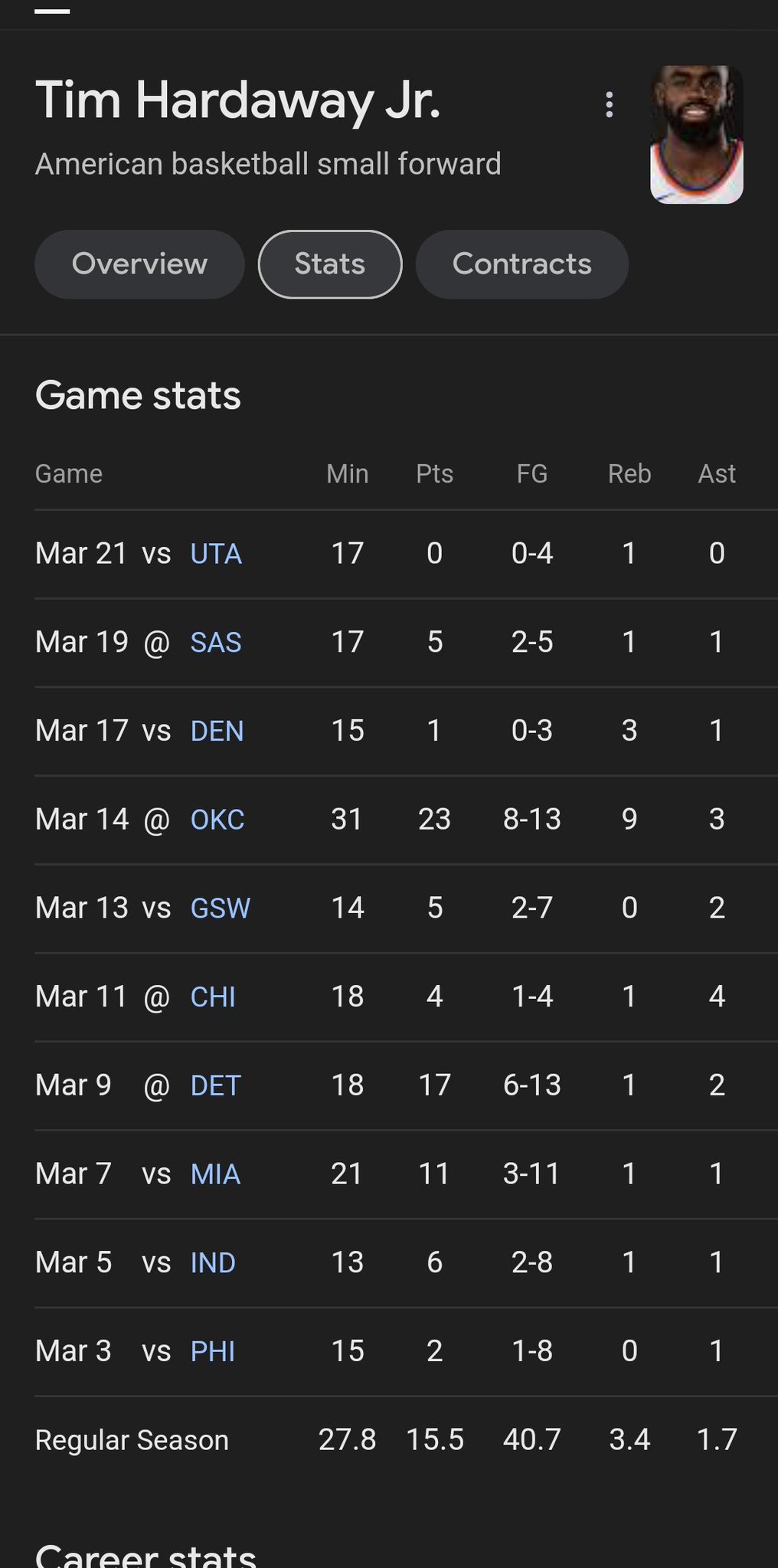Tap the GSW team link
This screenshot has height=1568, width=778.
pos(221,908)
